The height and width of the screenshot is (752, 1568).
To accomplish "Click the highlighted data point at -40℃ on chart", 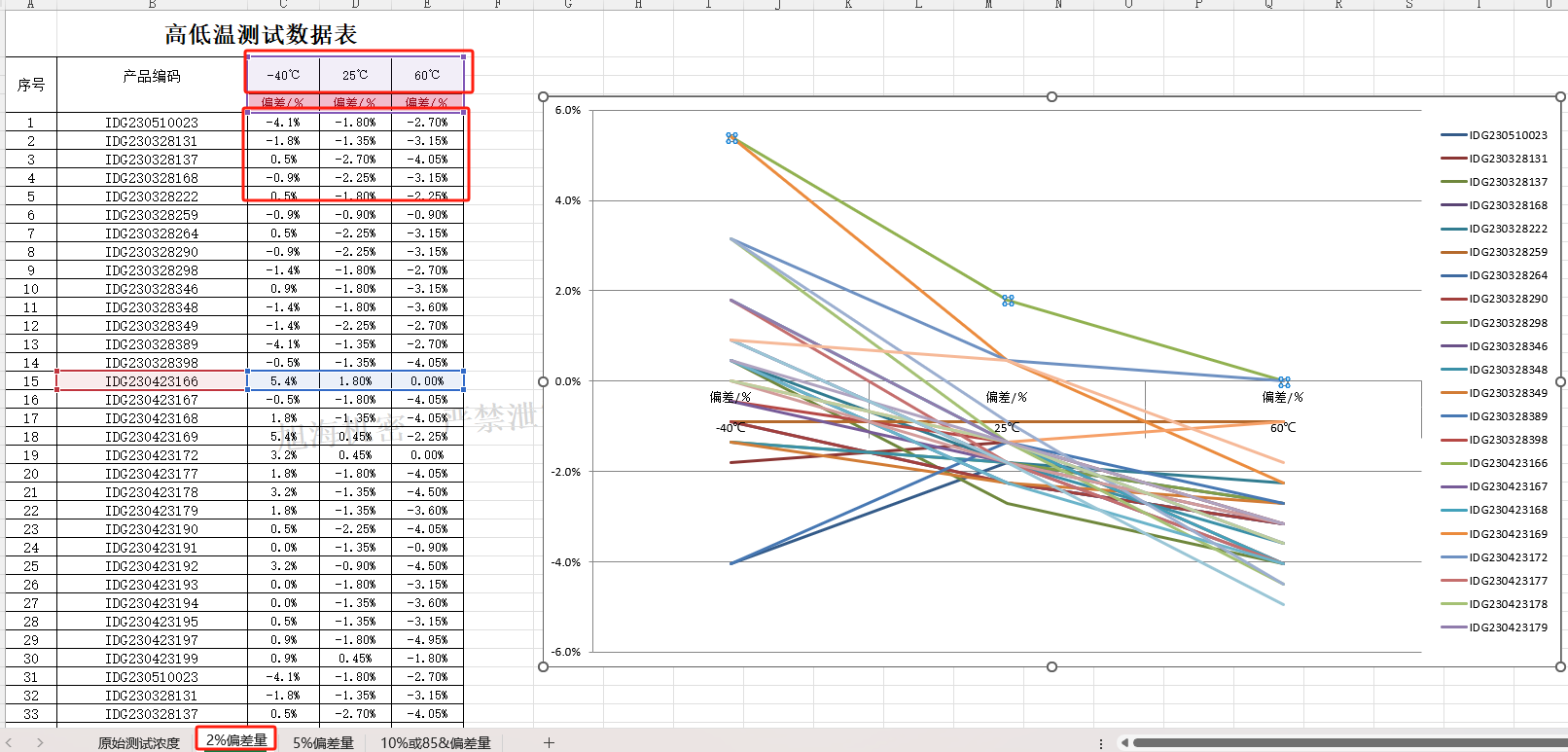I will [731, 138].
